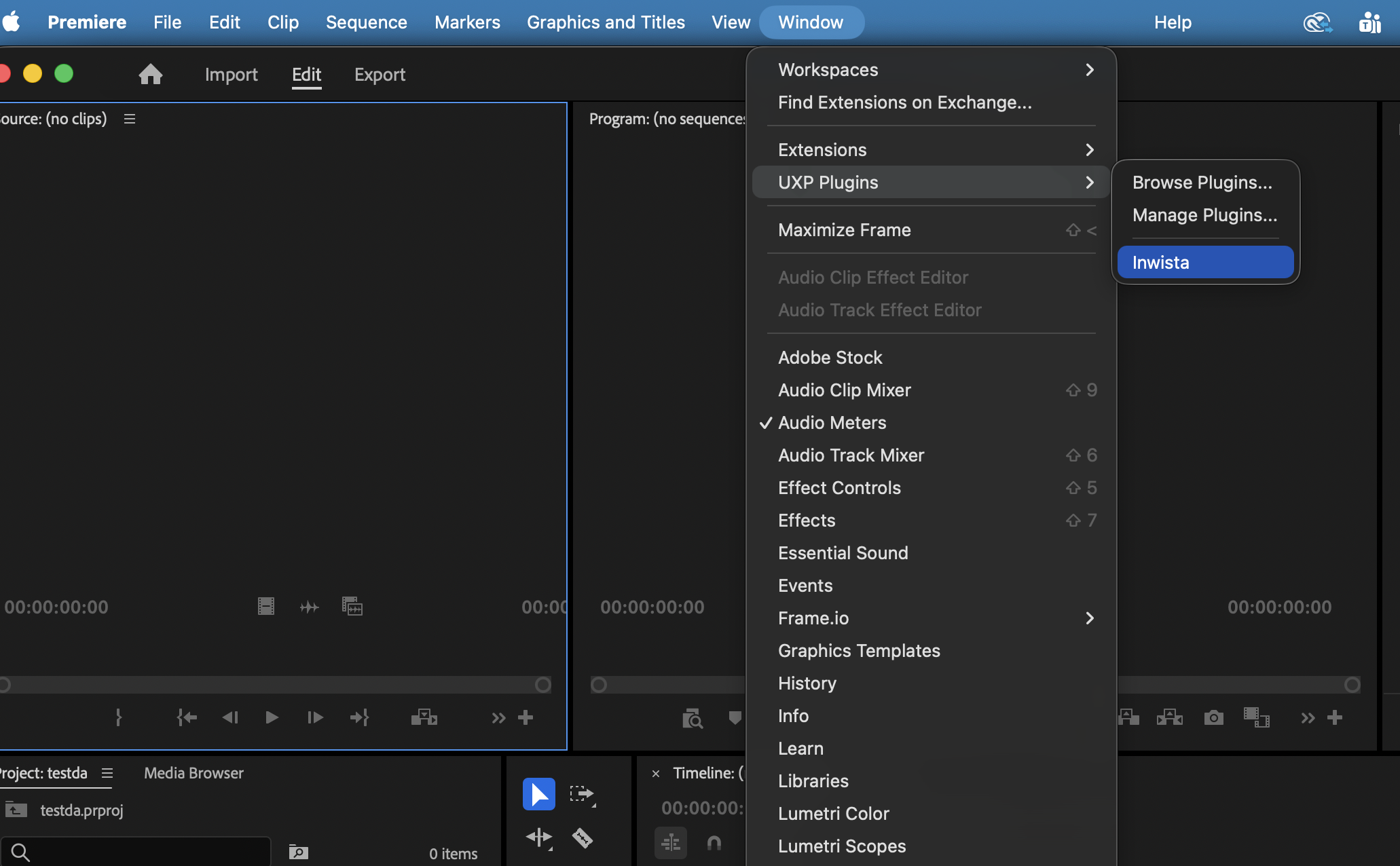Click Source monitor zoom scroll bar
The height and width of the screenshot is (866, 1400).
click(274, 685)
